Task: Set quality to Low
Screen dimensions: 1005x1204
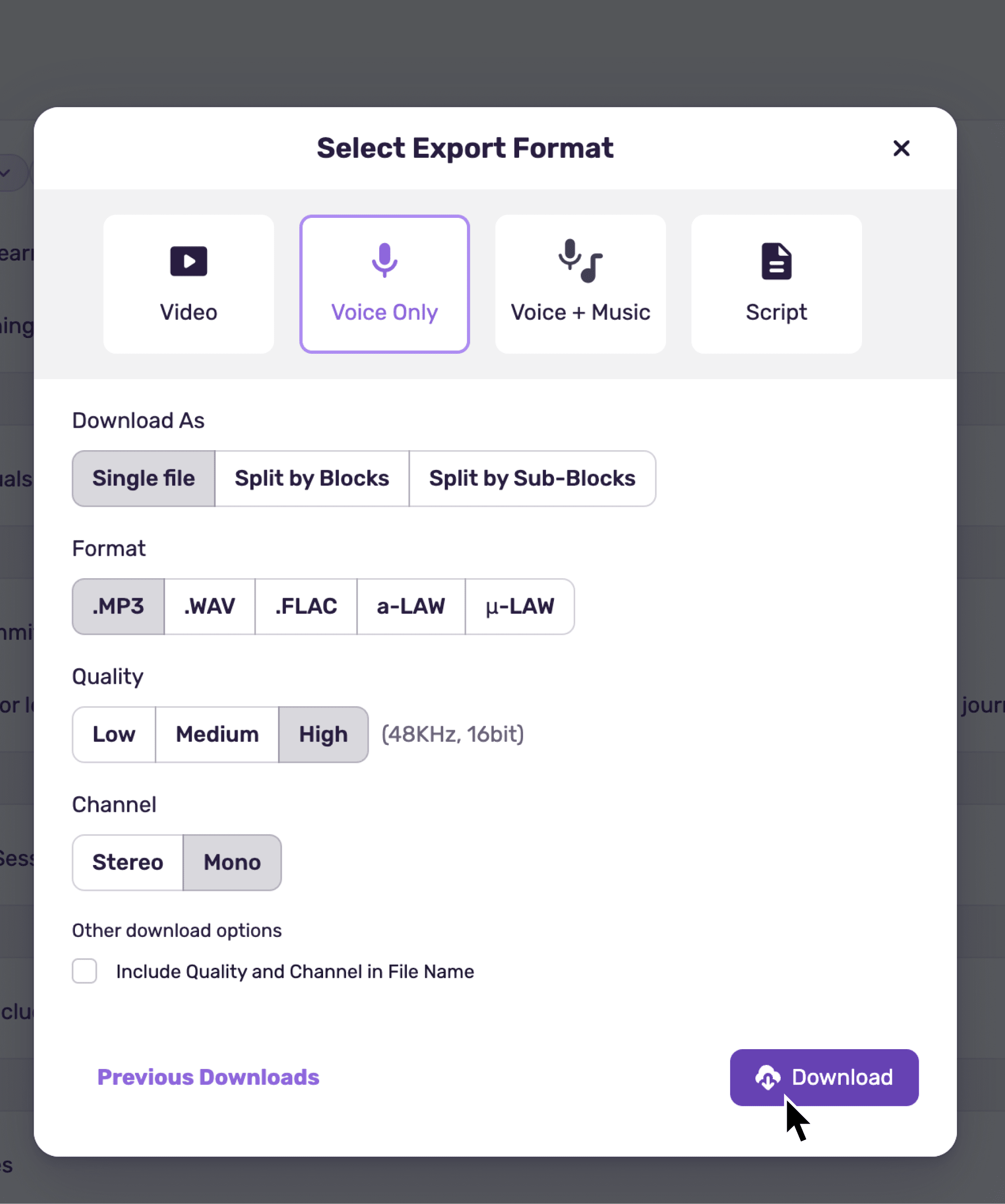Action: 114,735
